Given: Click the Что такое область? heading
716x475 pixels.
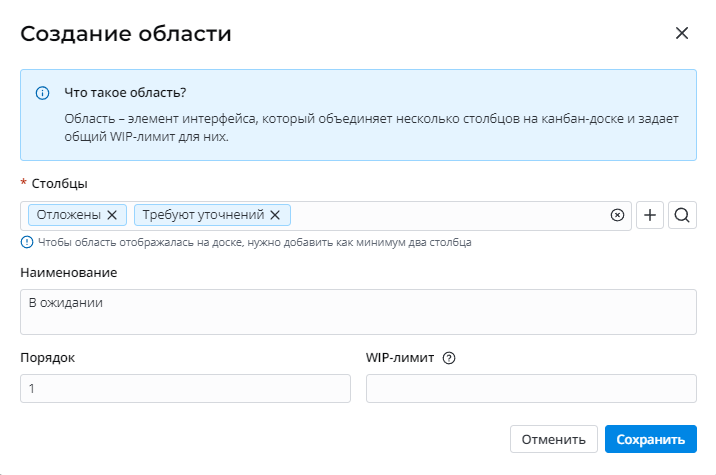Looking at the screenshot, I should [125, 93].
